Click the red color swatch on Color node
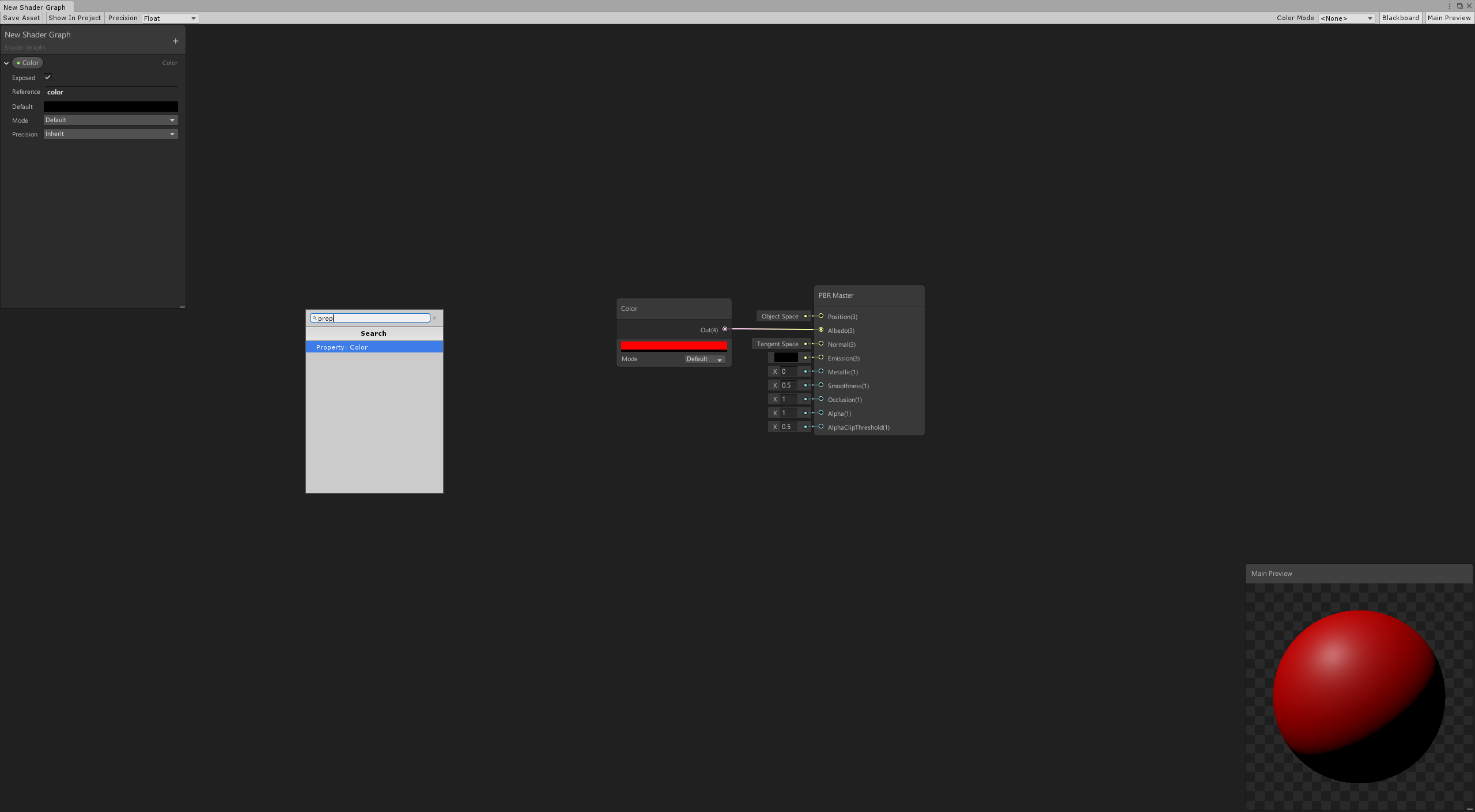The width and height of the screenshot is (1475, 812). tap(674, 346)
